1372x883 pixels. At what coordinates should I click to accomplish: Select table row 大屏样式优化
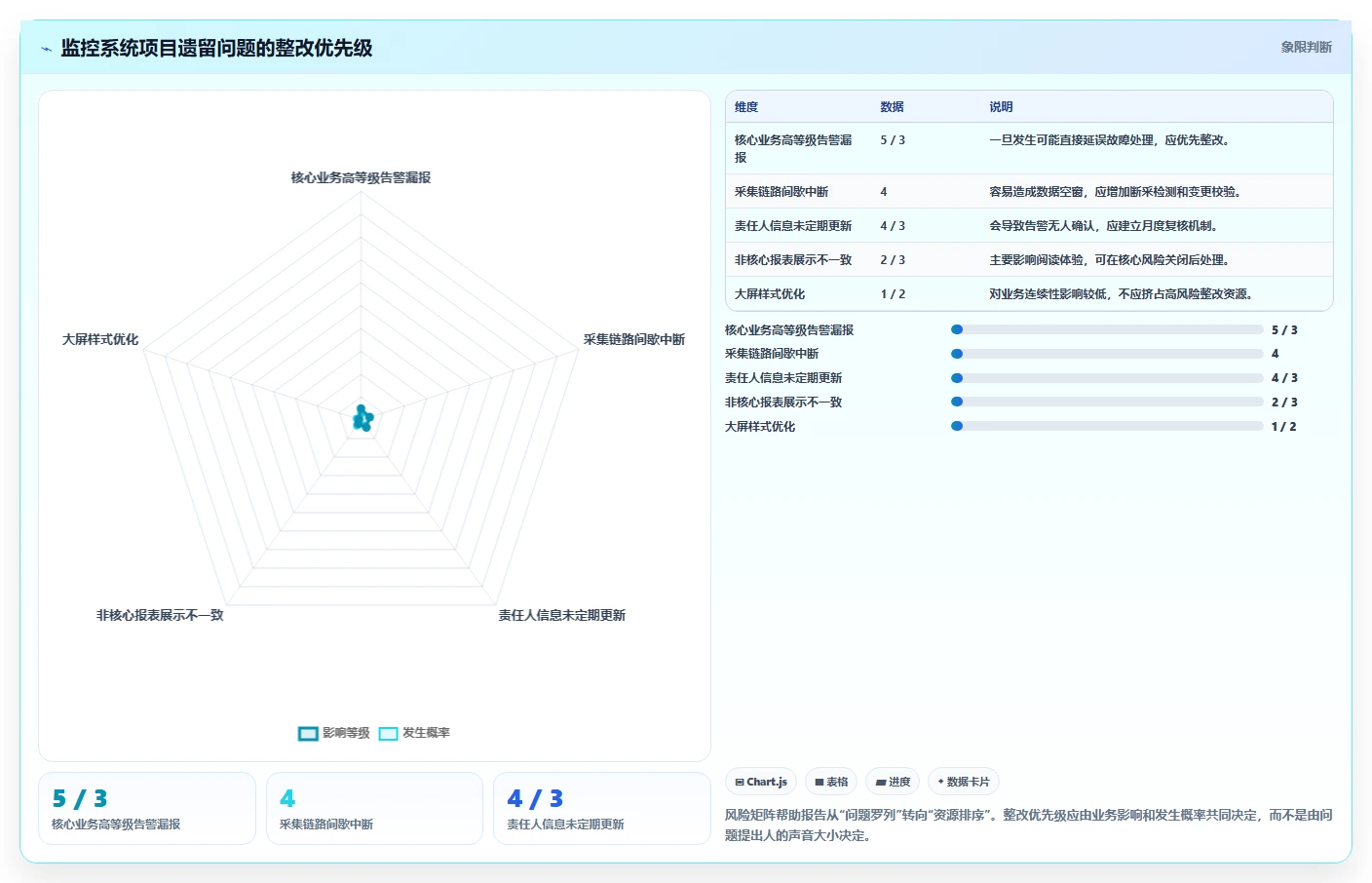click(x=1029, y=294)
